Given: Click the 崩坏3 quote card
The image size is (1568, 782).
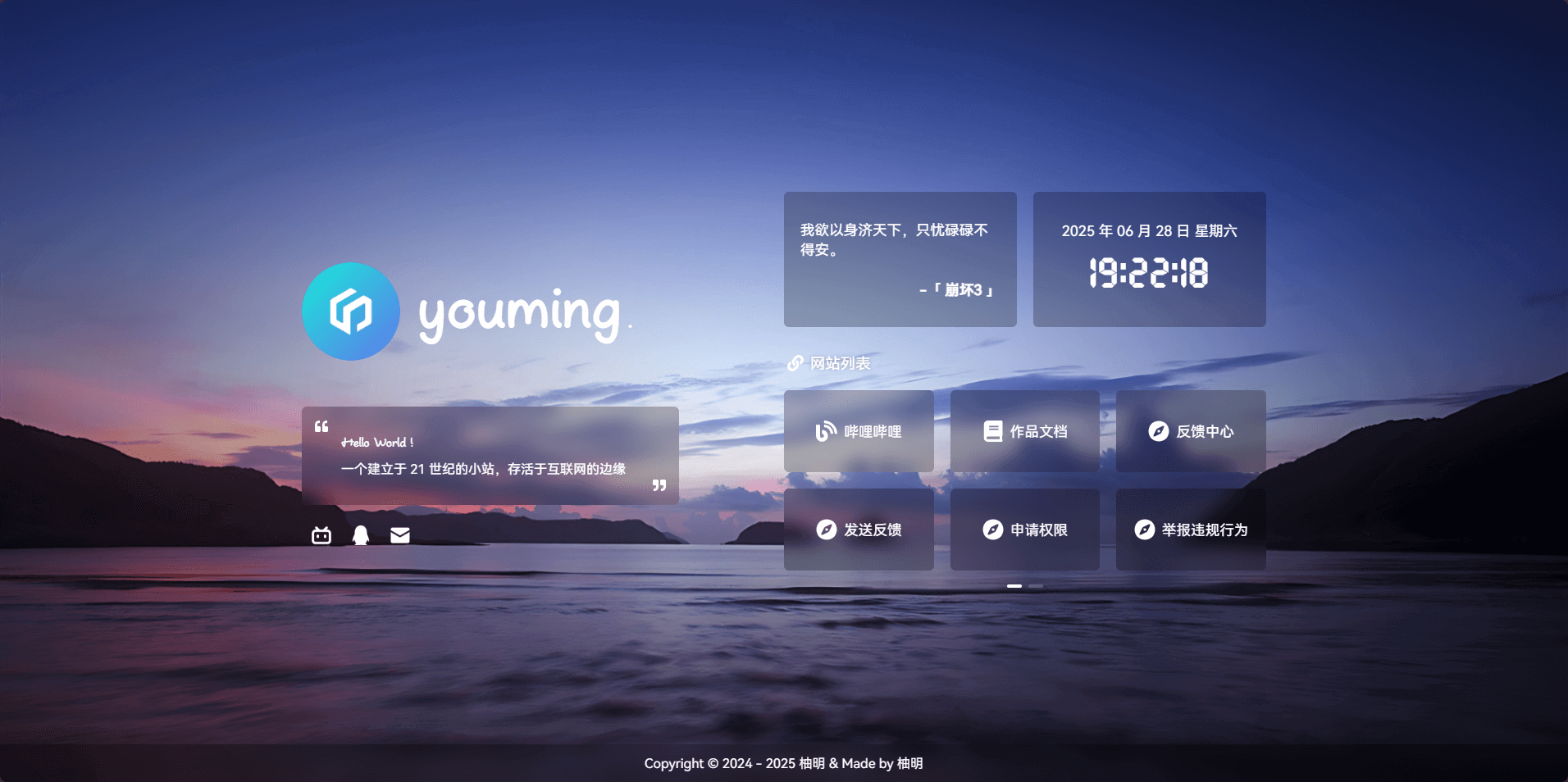Looking at the screenshot, I should point(900,259).
